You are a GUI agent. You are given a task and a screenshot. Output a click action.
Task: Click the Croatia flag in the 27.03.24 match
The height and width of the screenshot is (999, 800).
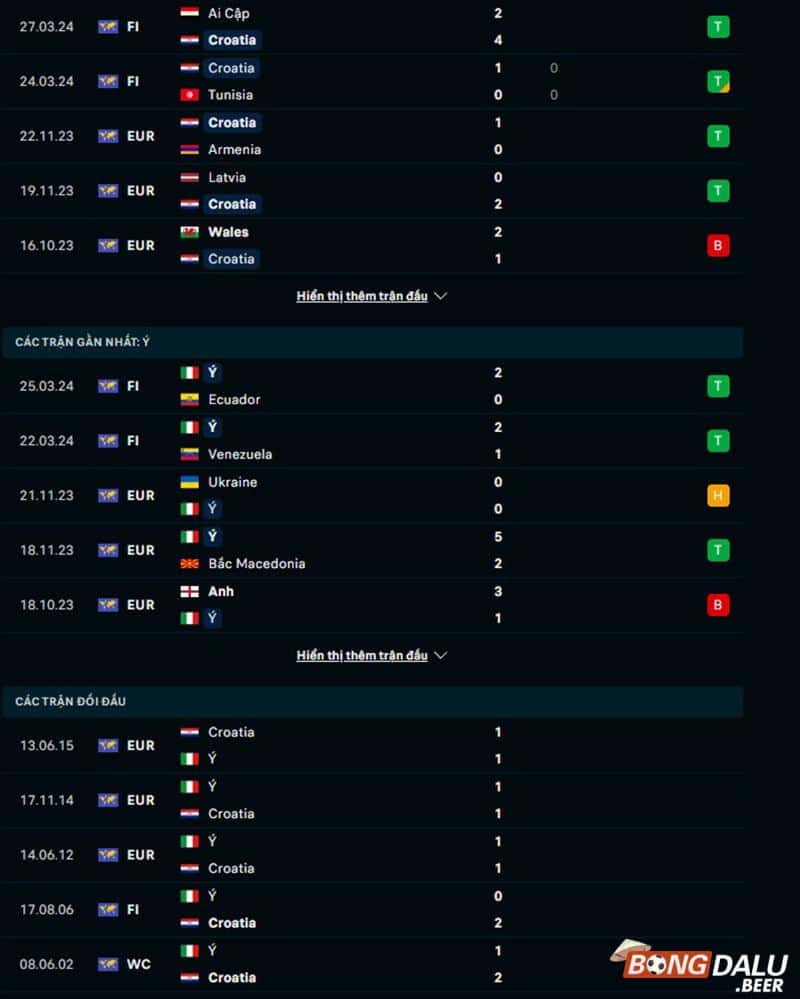[x=187, y=40]
